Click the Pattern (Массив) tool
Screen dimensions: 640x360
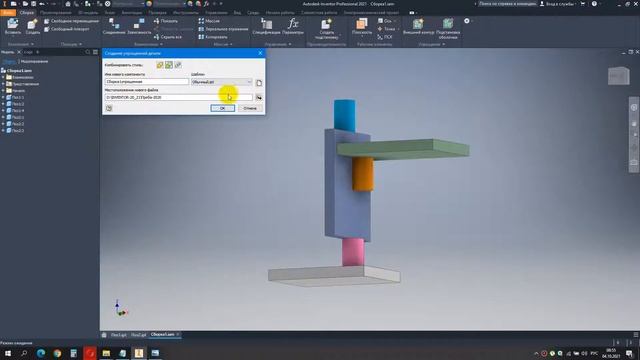pos(209,21)
